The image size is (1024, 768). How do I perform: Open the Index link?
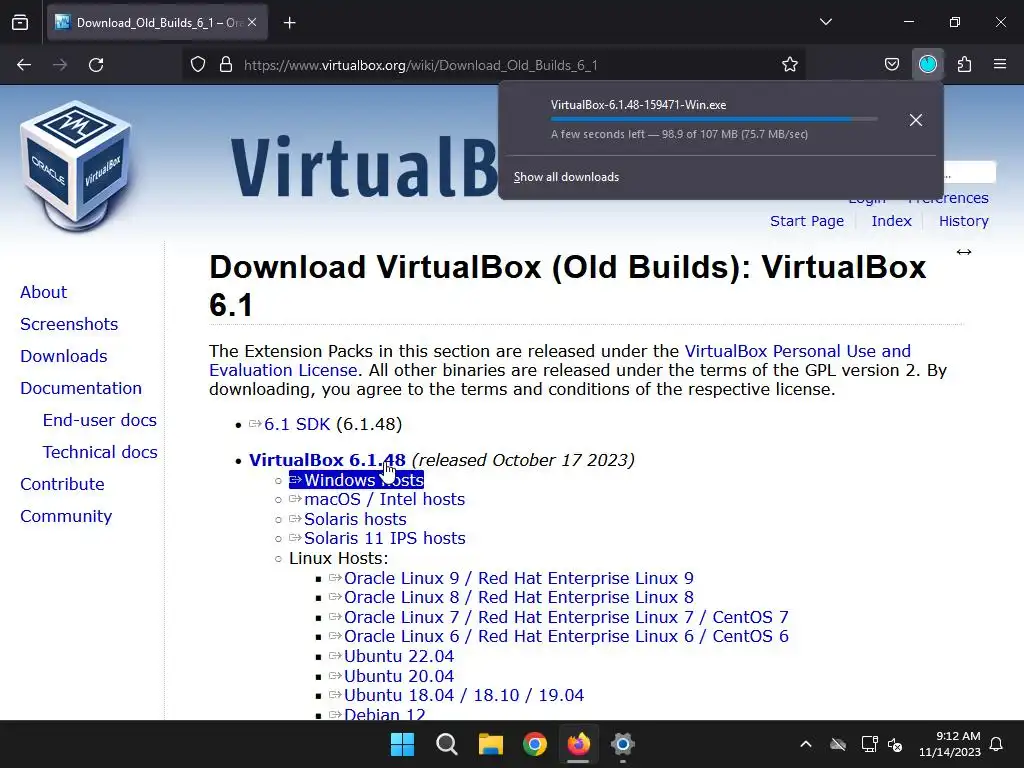coord(891,221)
